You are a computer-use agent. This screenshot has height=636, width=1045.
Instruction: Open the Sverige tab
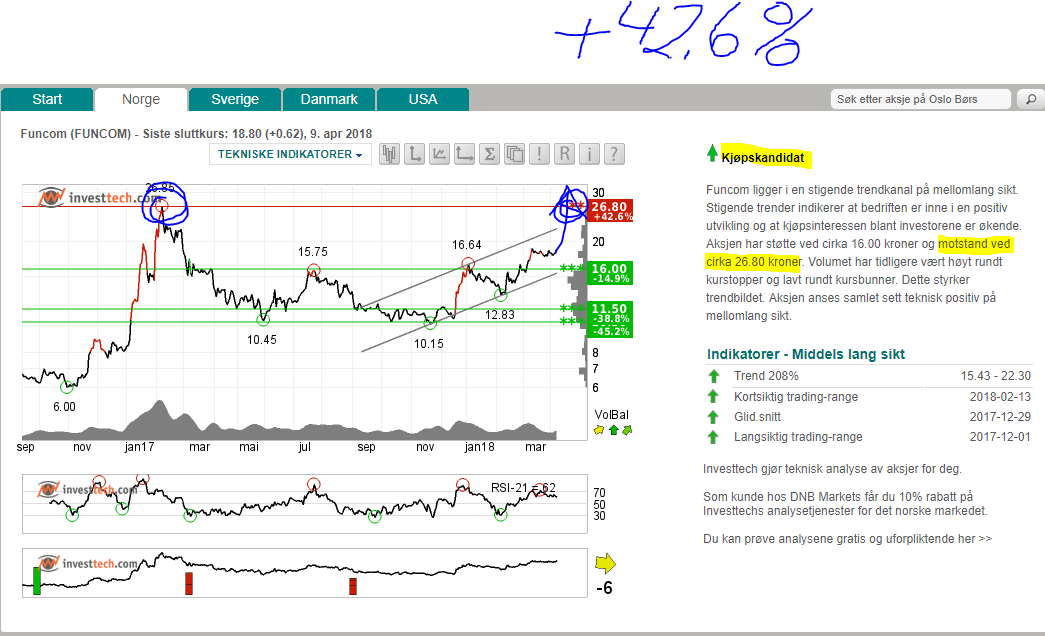pyautogui.click(x=235, y=99)
